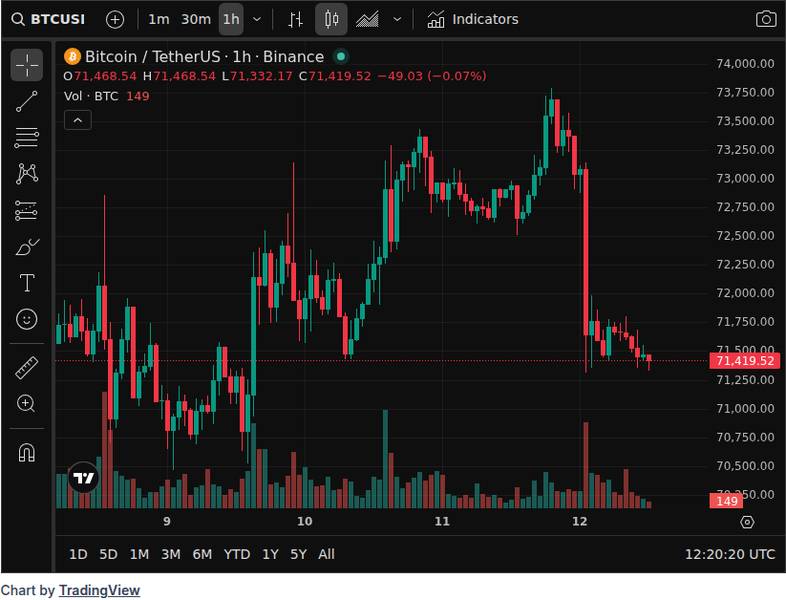Screen dimensions: 786x600
Task: Click the 74,000.00 price axis label
Action: pyautogui.click(x=745, y=64)
